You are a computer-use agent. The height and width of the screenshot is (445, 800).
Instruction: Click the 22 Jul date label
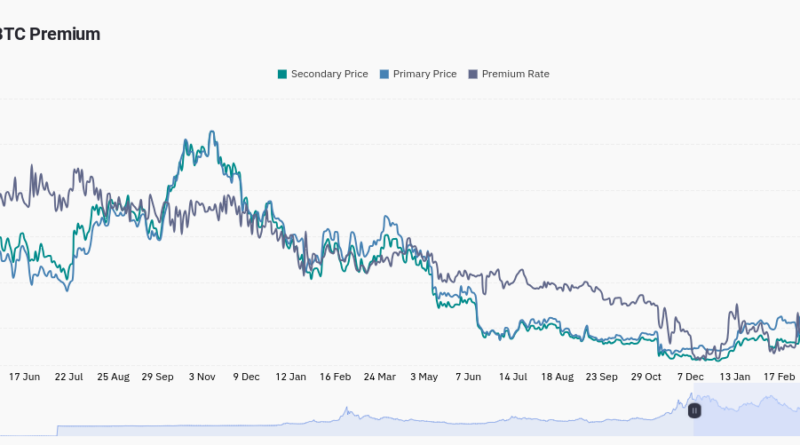69,377
